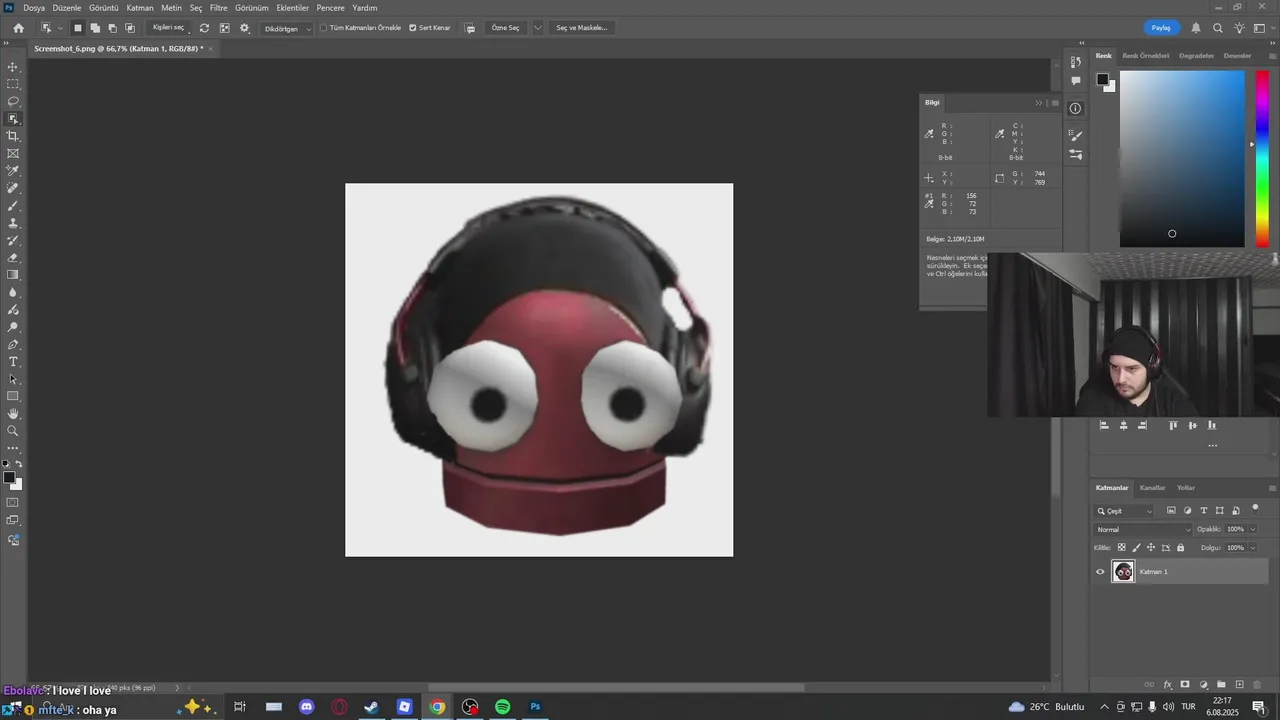This screenshot has height=720, width=1280.
Task: Click the Paylaş button
Action: (x=1161, y=28)
